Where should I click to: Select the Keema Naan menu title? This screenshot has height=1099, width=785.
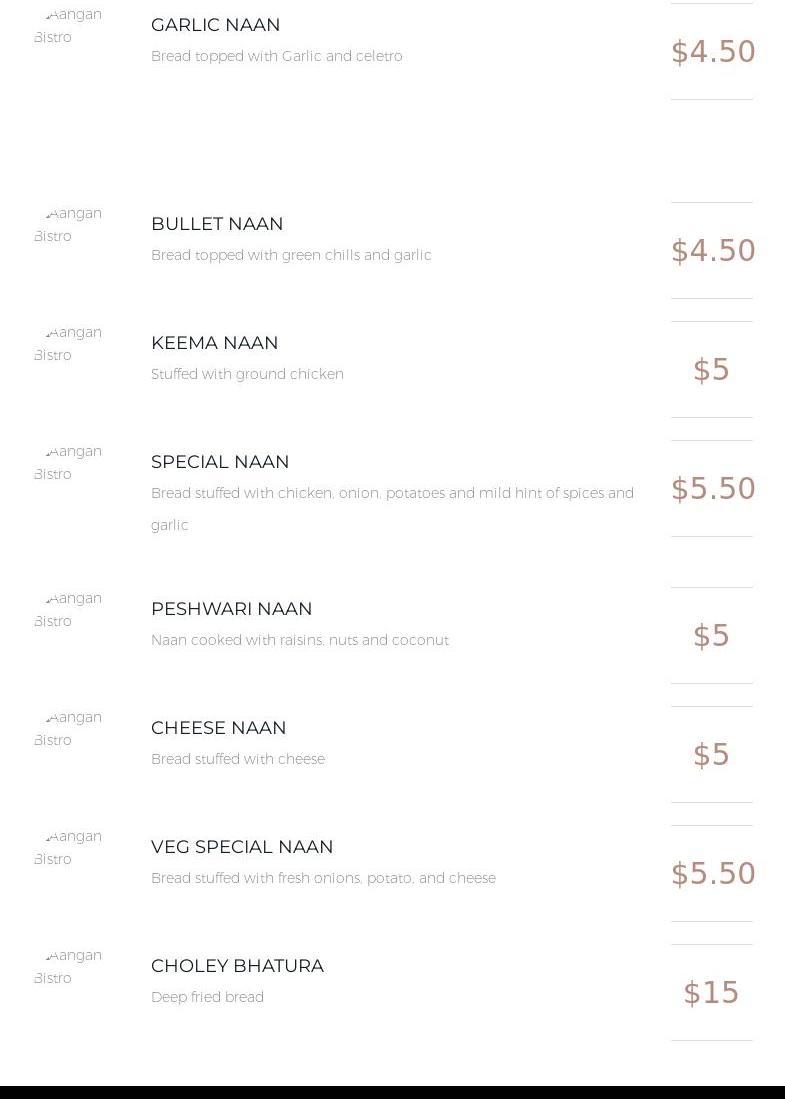click(x=215, y=343)
